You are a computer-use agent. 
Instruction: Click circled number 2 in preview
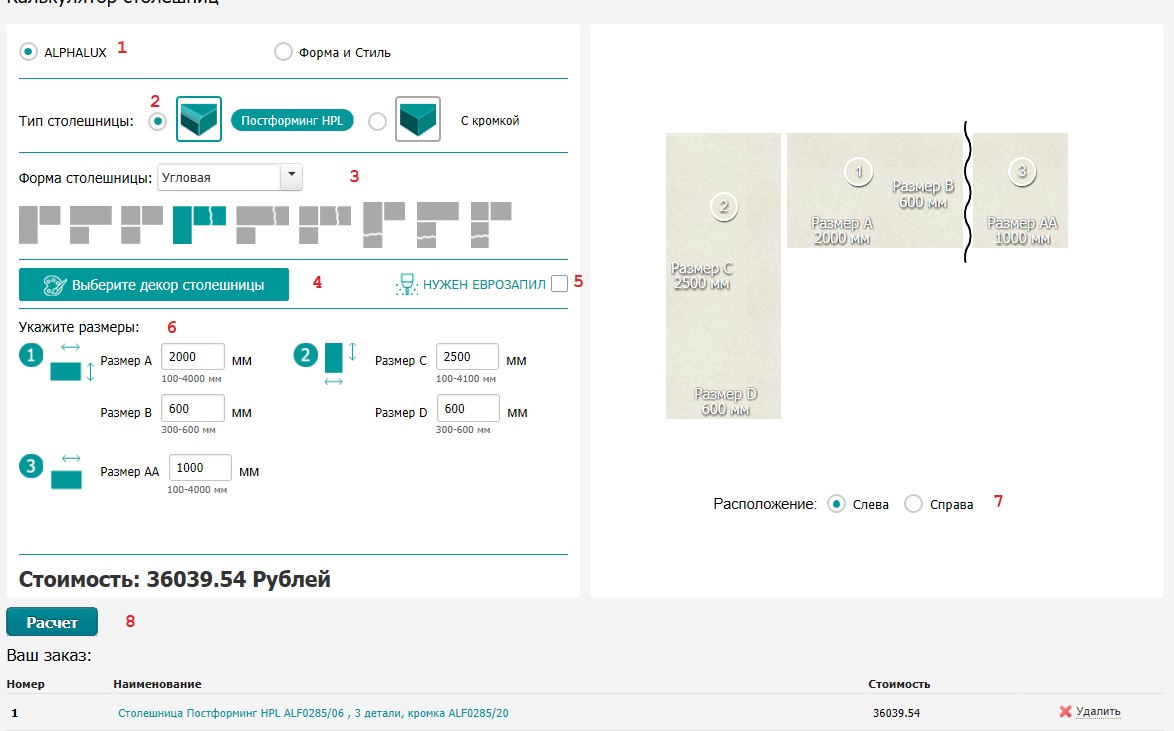point(723,207)
